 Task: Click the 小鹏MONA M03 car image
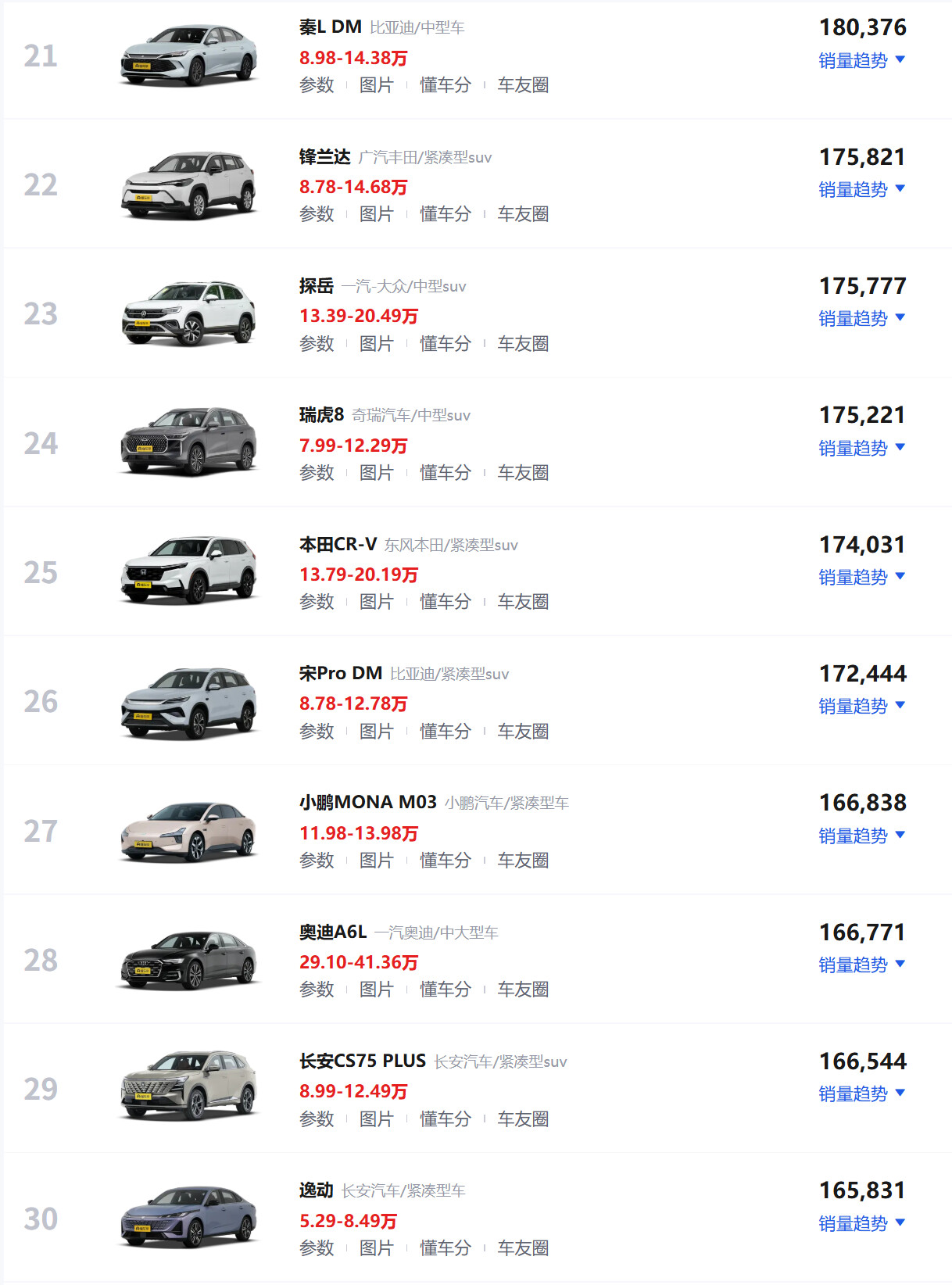189,831
